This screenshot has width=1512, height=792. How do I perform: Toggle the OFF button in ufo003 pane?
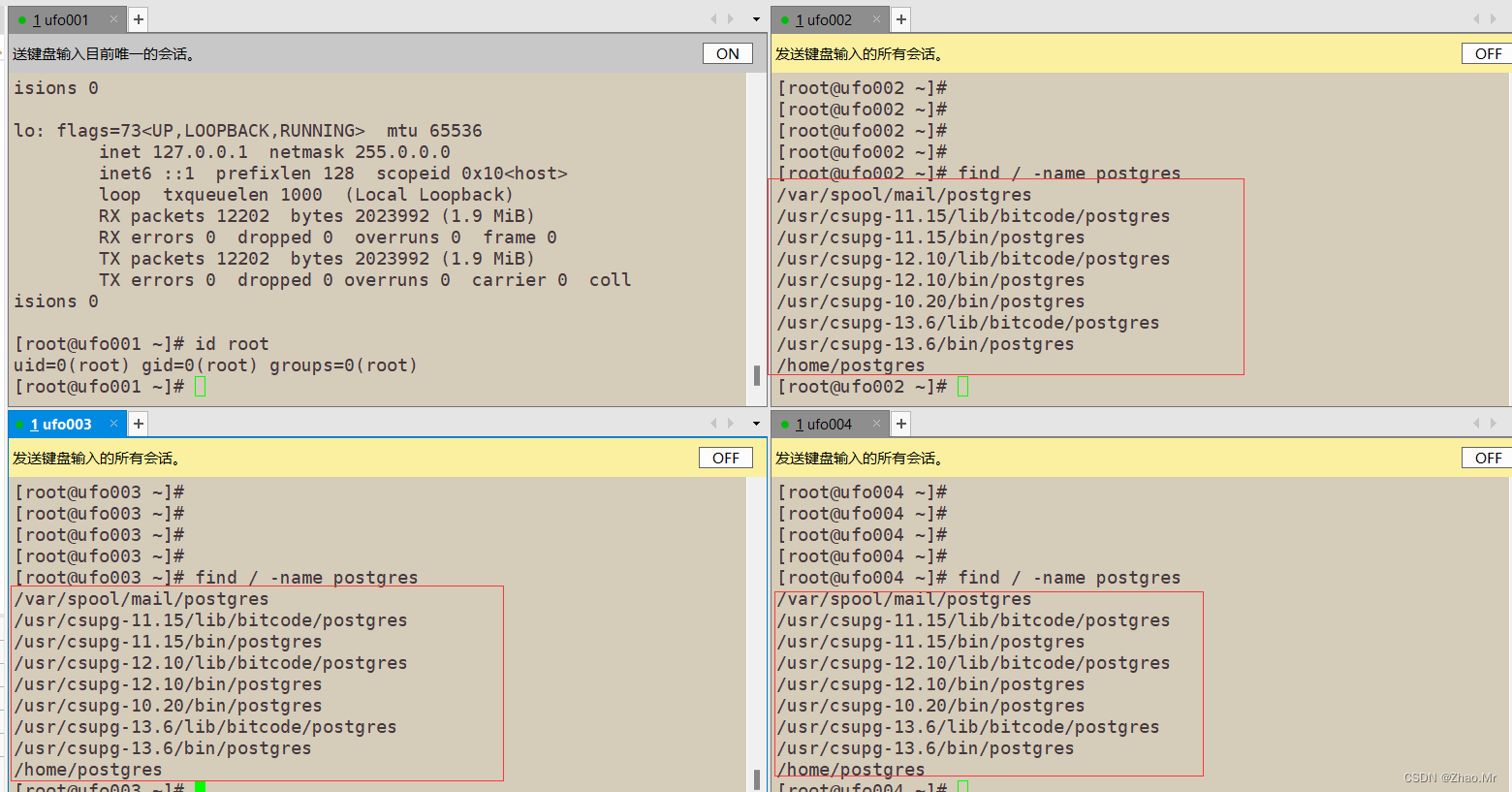[x=726, y=459]
